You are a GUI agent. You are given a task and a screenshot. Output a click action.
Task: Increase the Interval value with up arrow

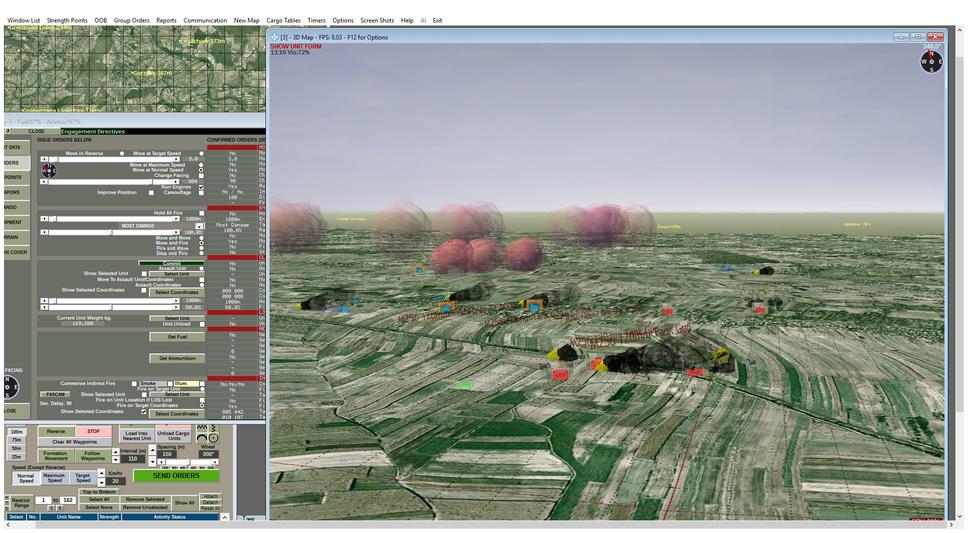coord(115,452)
